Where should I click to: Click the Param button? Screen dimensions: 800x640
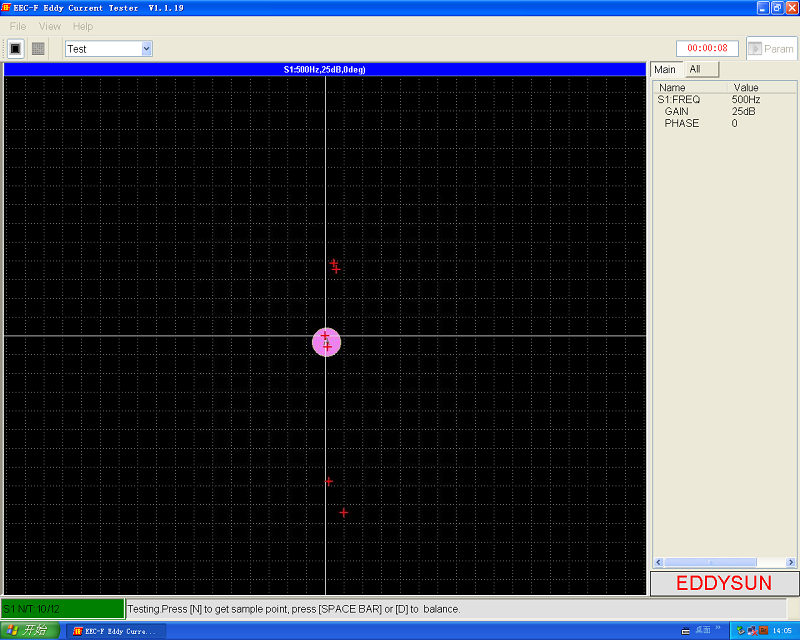(x=771, y=48)
